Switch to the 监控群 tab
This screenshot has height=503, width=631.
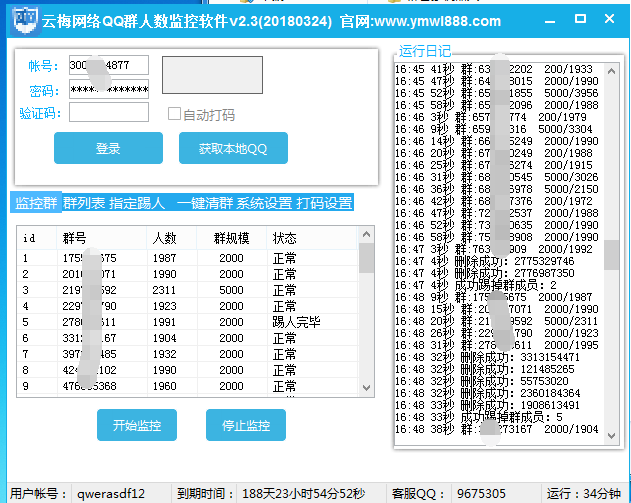point(36,202)
